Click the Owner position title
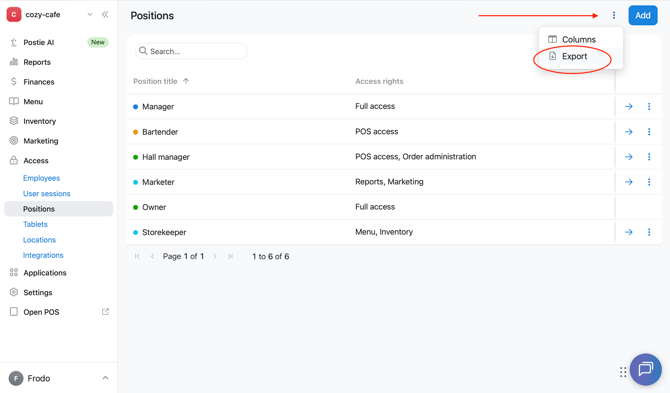Image resolution: width=670 pixels, height=393 pixels. pyautogui.click(x=154, y=207)
